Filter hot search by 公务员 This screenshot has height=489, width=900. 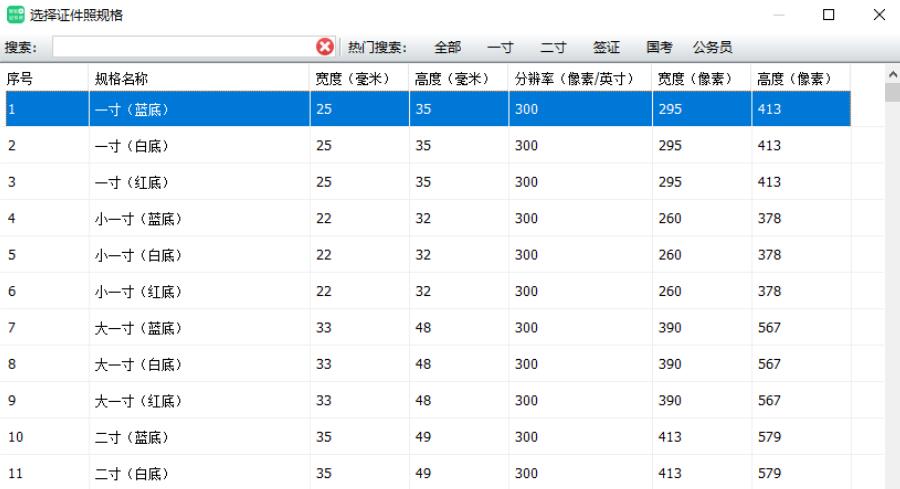pos(712,47)
